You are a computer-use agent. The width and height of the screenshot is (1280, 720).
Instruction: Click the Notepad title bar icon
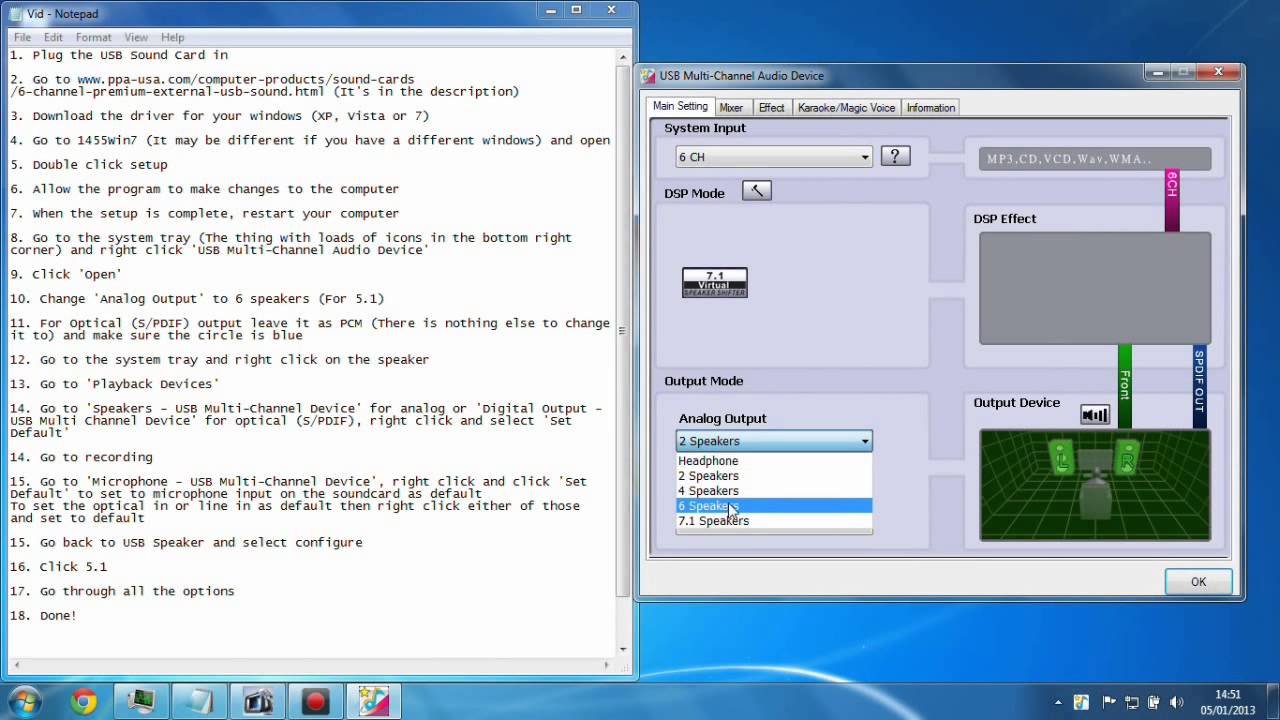14,14
